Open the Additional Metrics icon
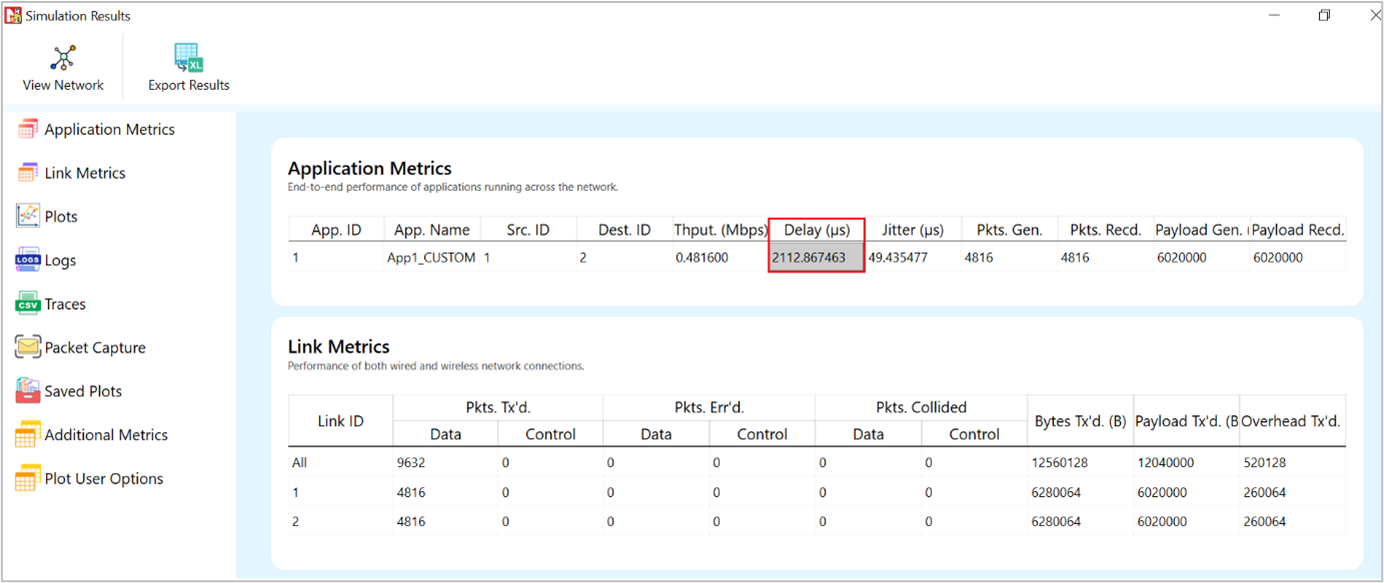1384x583 pixels. pyautogui.click(x=28, y=435)
